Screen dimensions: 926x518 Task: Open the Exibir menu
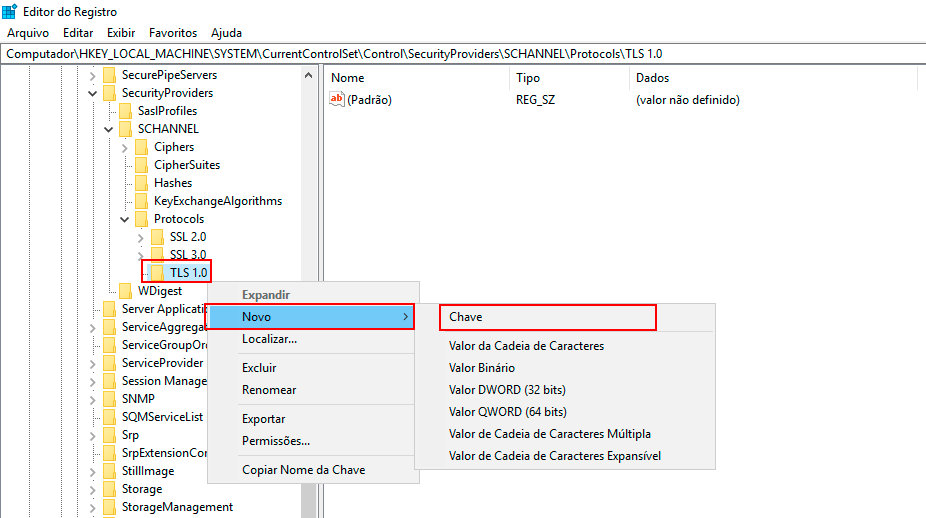(121, 33)
